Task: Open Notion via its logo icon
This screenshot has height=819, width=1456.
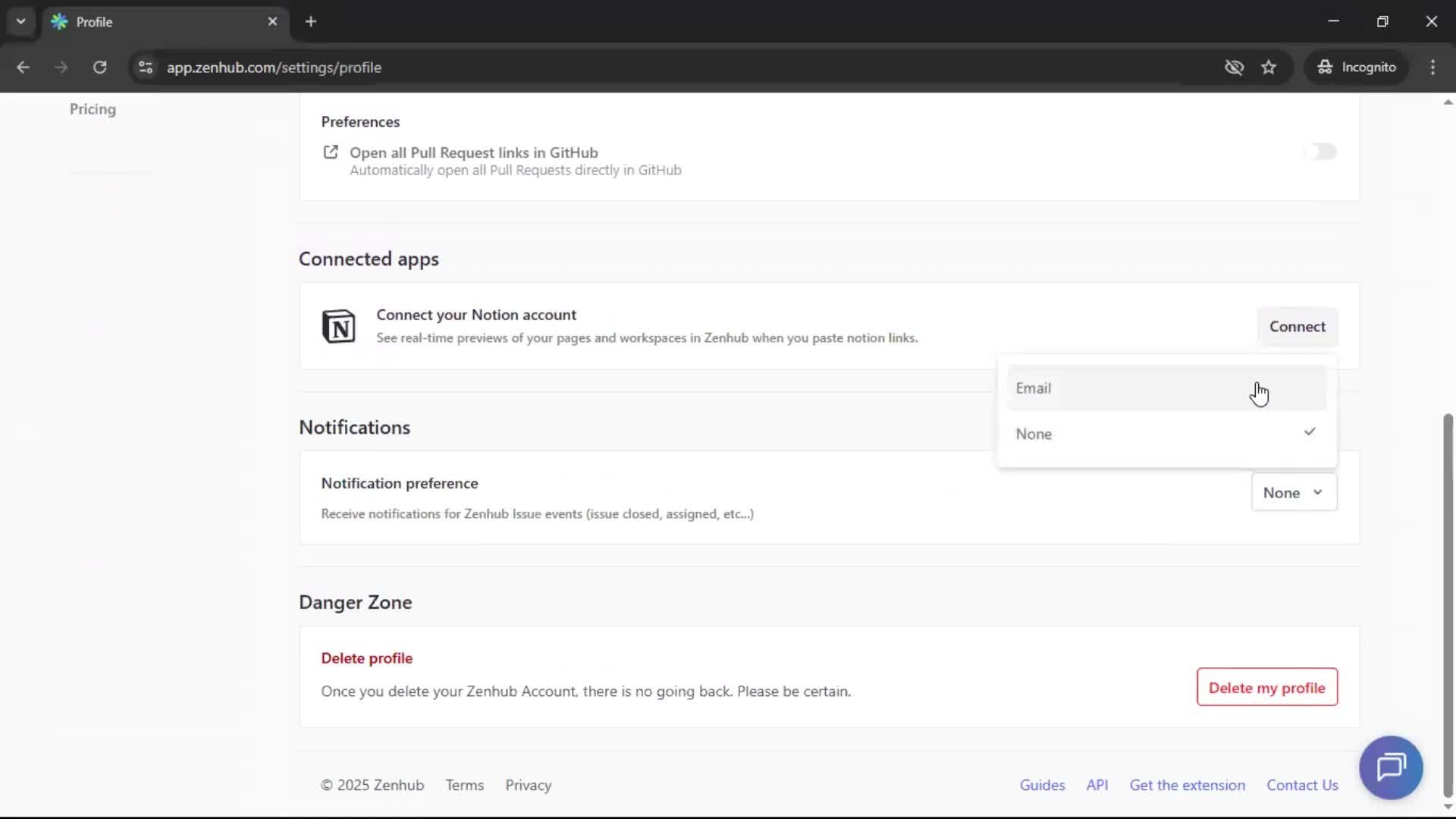Action: point(339,326)
